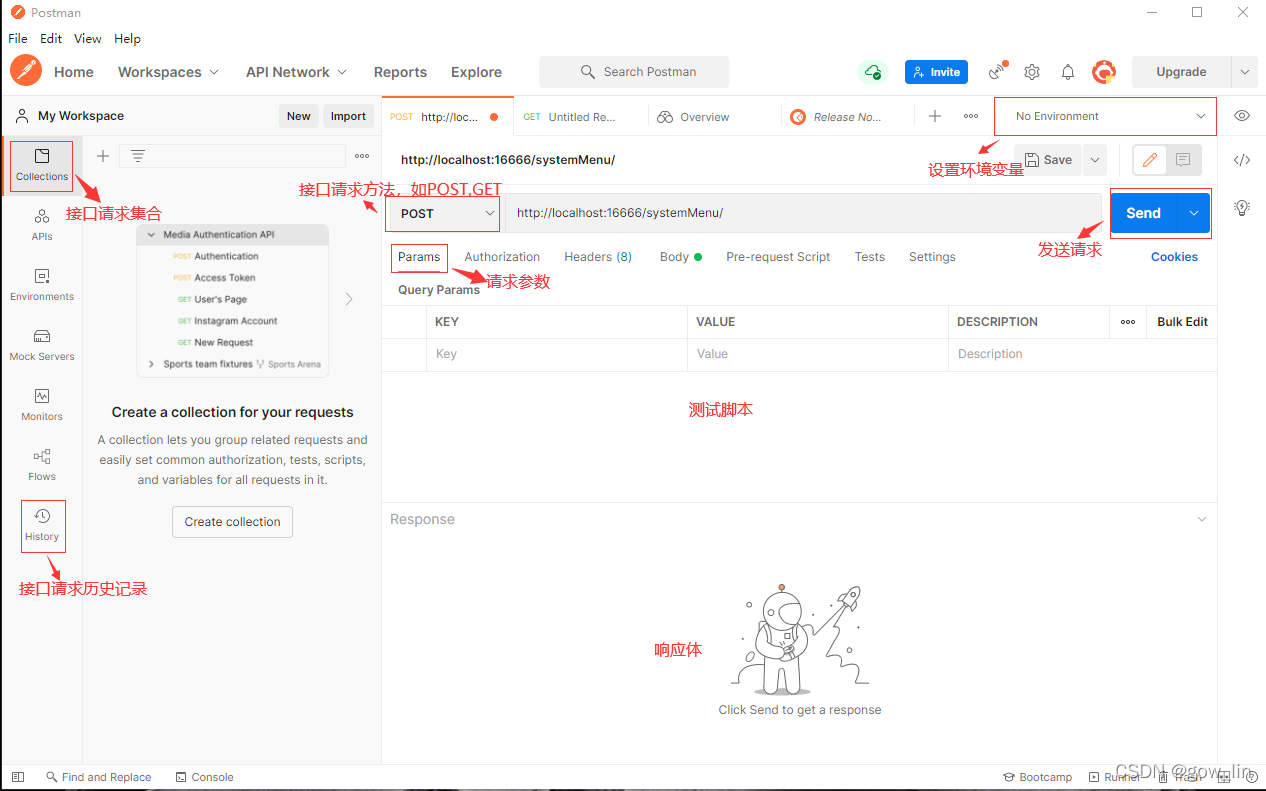Switch to the Authorization tab
Screen dimensions: 1266x791
[502, 257]
